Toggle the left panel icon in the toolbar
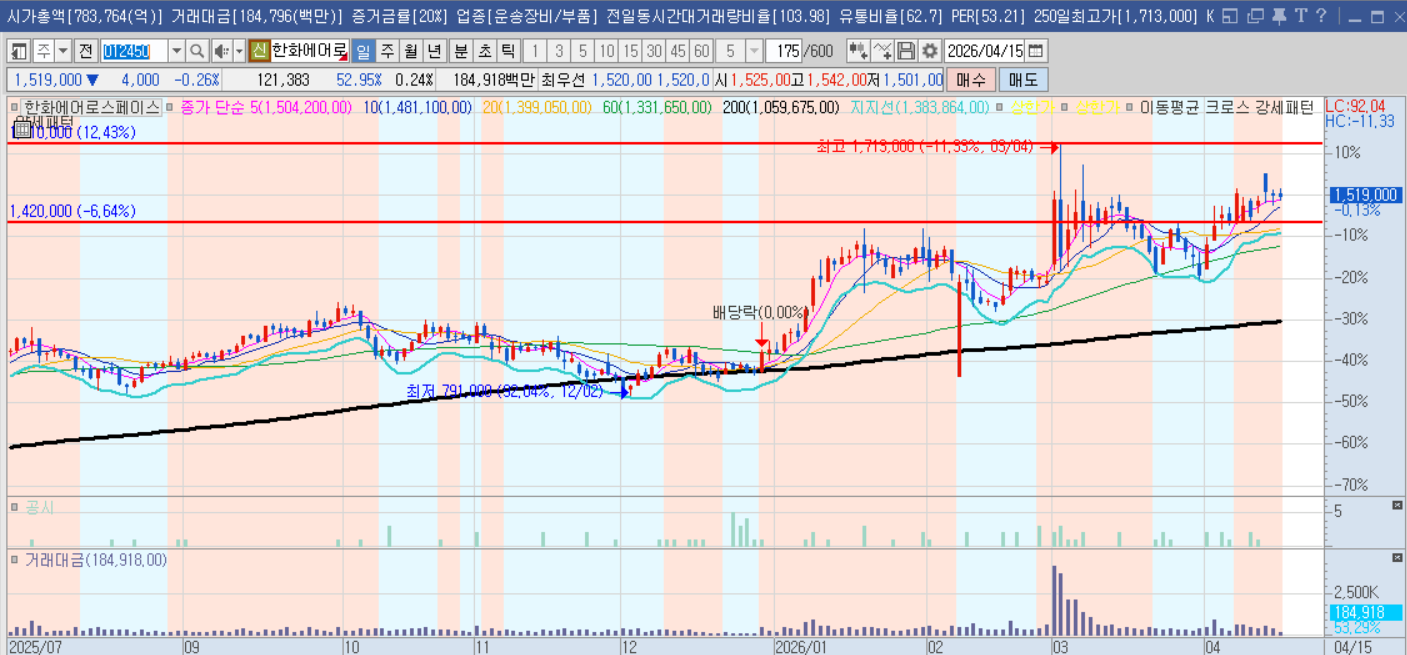The height and width of the screenshot is (655, 1407). coord(19,51)
